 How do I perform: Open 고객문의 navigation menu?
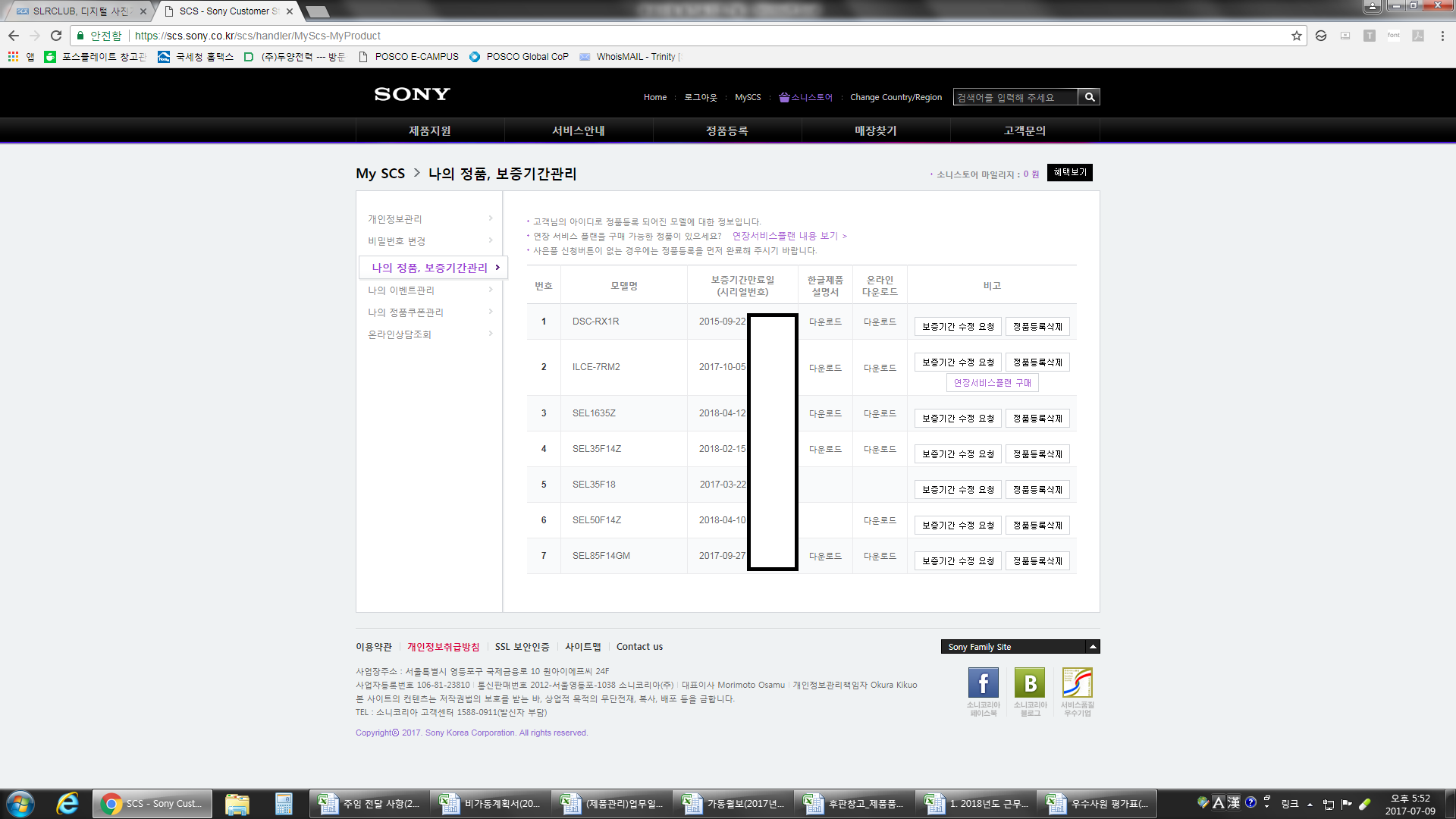(1025, 131)
